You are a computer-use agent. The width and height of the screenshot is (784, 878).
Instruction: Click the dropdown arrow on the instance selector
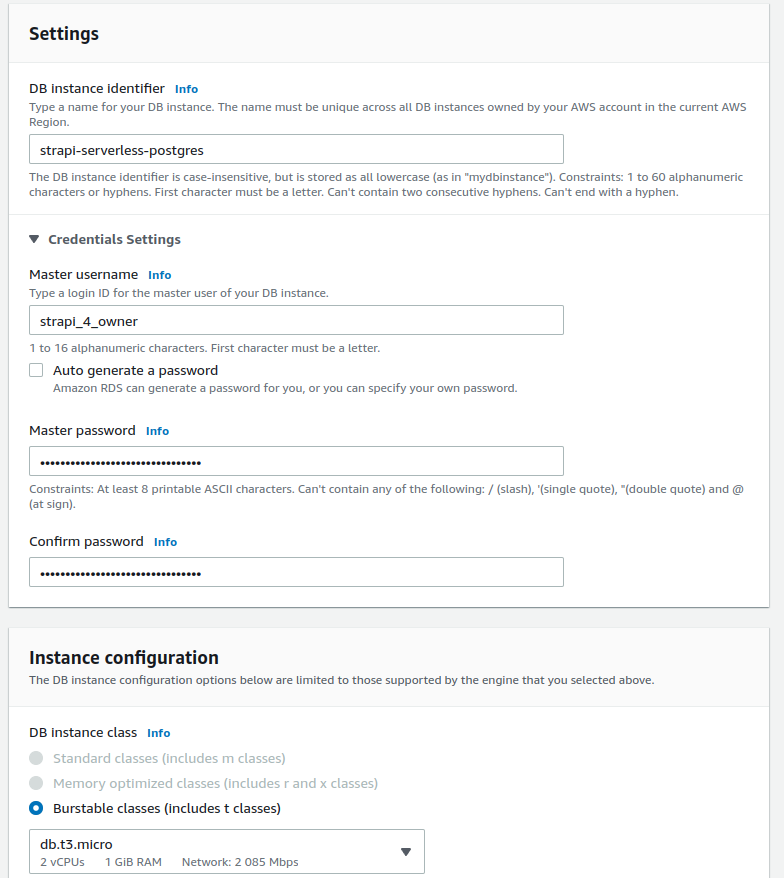pos(406,850)
